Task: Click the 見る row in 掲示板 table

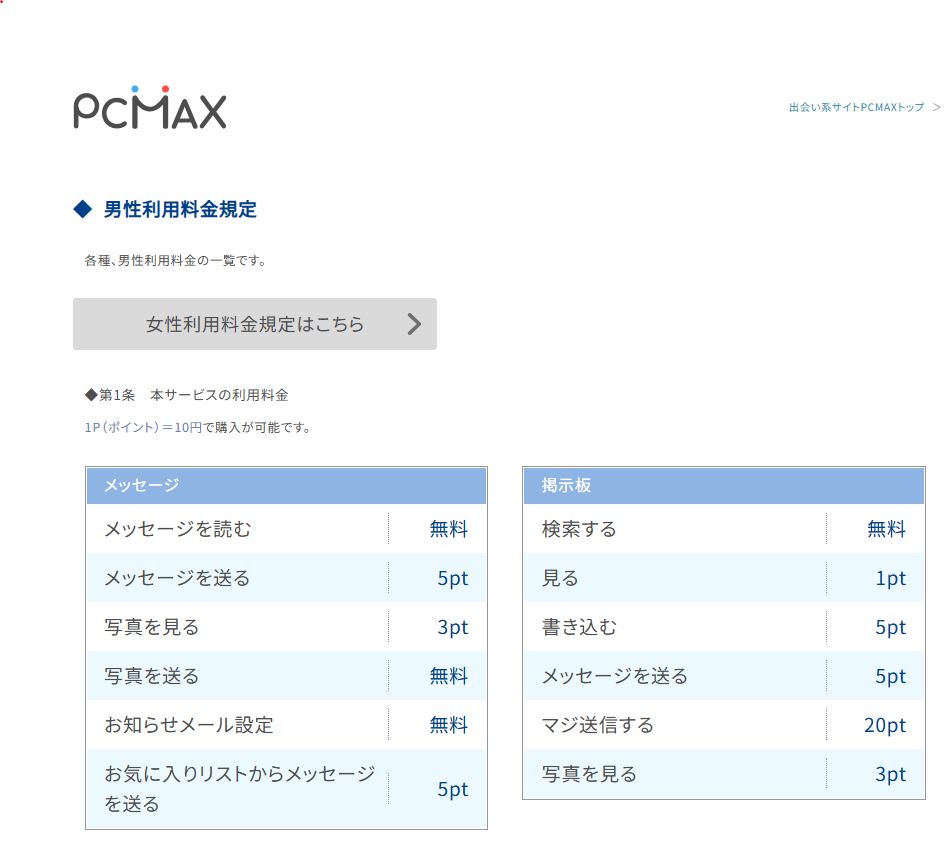Action: tap(560, 578)
